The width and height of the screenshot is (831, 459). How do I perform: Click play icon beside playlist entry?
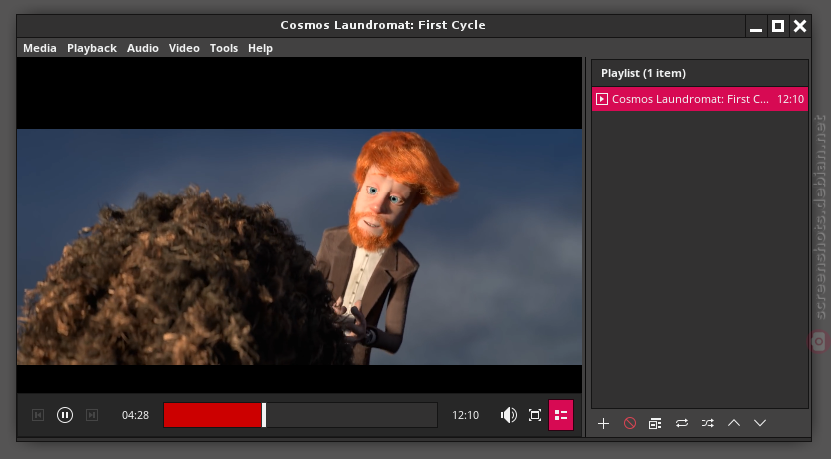(x=602, y=99)
